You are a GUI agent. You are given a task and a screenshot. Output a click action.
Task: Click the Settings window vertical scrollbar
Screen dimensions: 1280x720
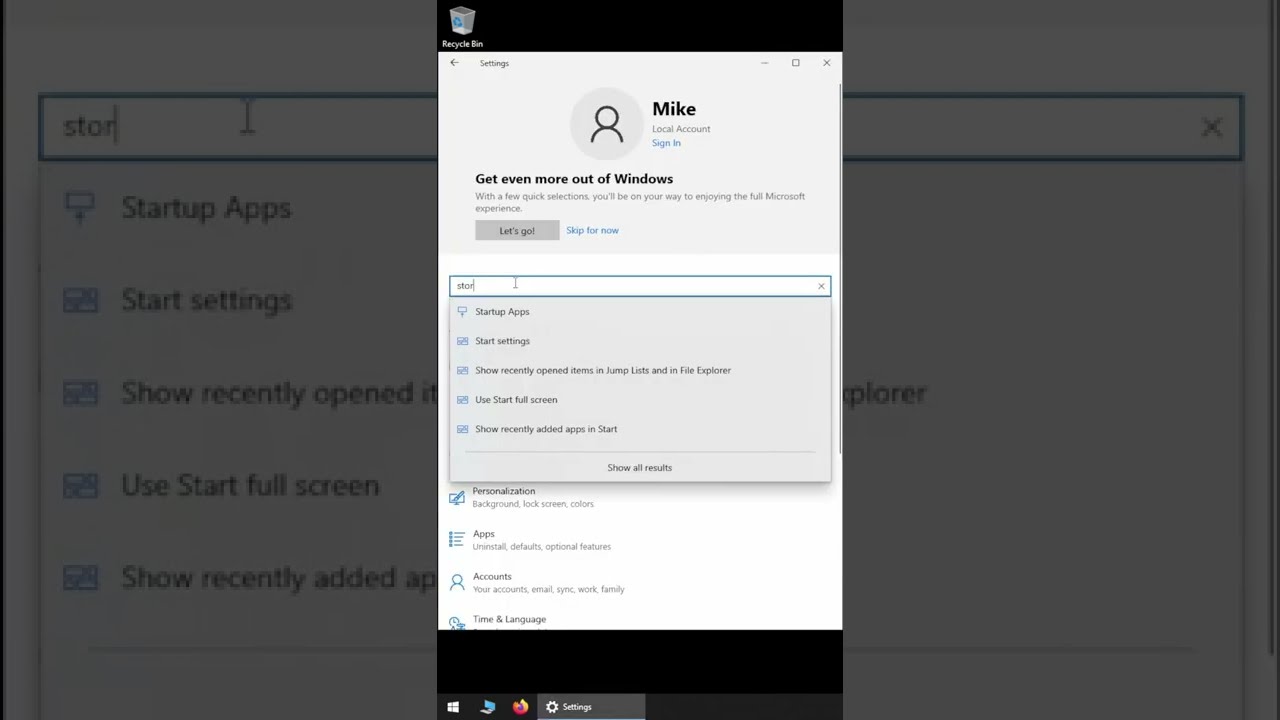tap(839, 270)
